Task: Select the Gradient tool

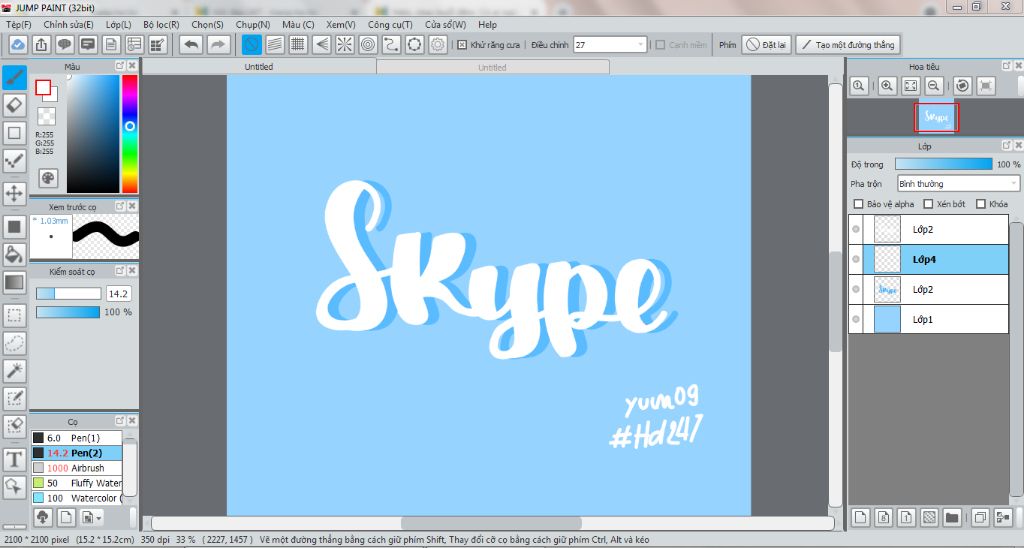Action: coord(14,282)
